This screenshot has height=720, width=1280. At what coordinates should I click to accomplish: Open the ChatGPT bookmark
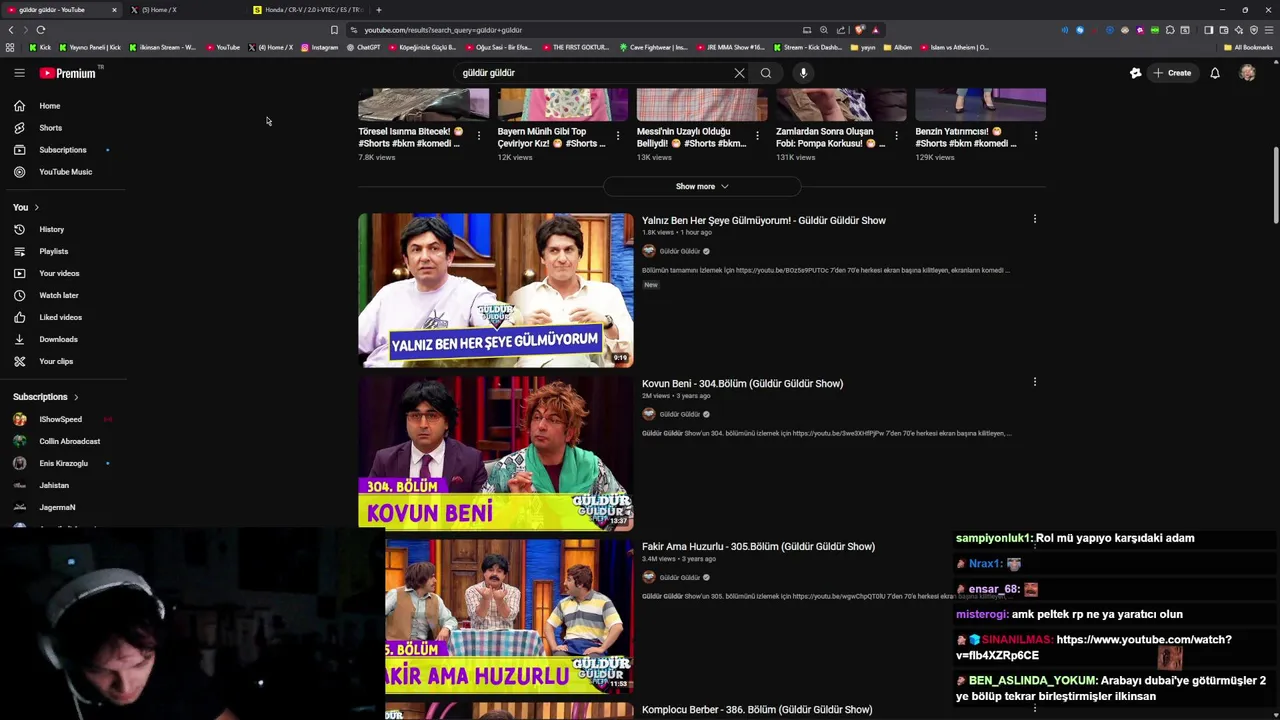click(x=363, y=47)
